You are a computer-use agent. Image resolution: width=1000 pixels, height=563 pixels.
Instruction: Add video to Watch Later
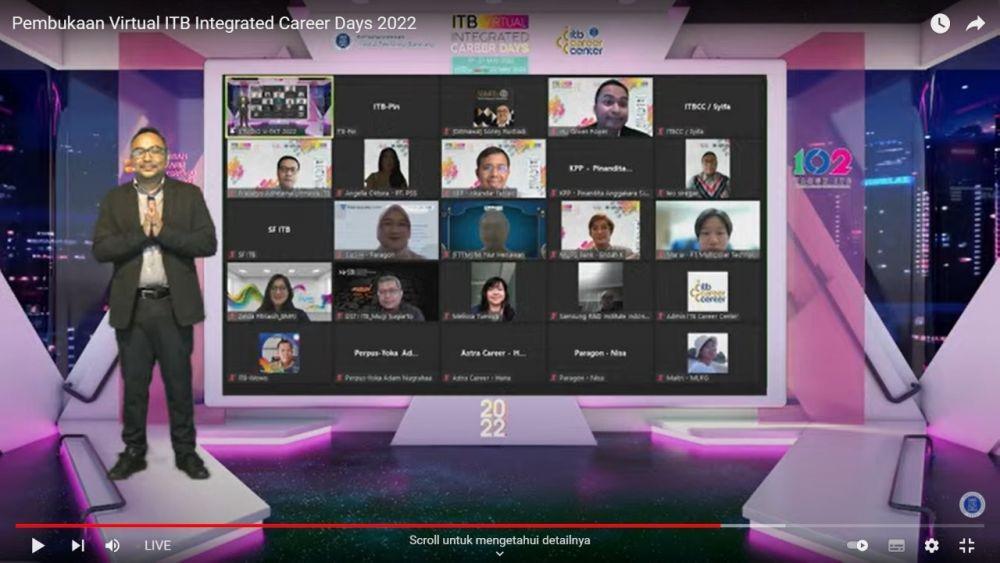pyautogui.click(x=940, y=24)
